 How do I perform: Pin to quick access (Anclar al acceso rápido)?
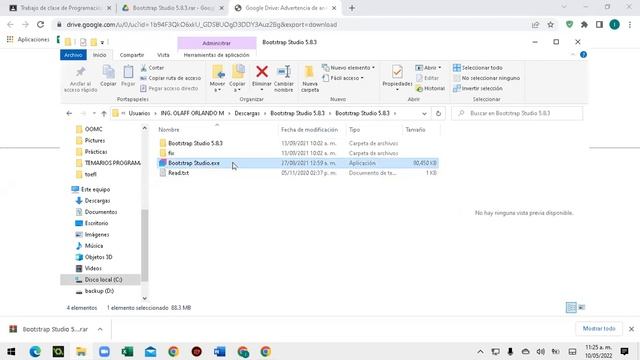point(80,79)
